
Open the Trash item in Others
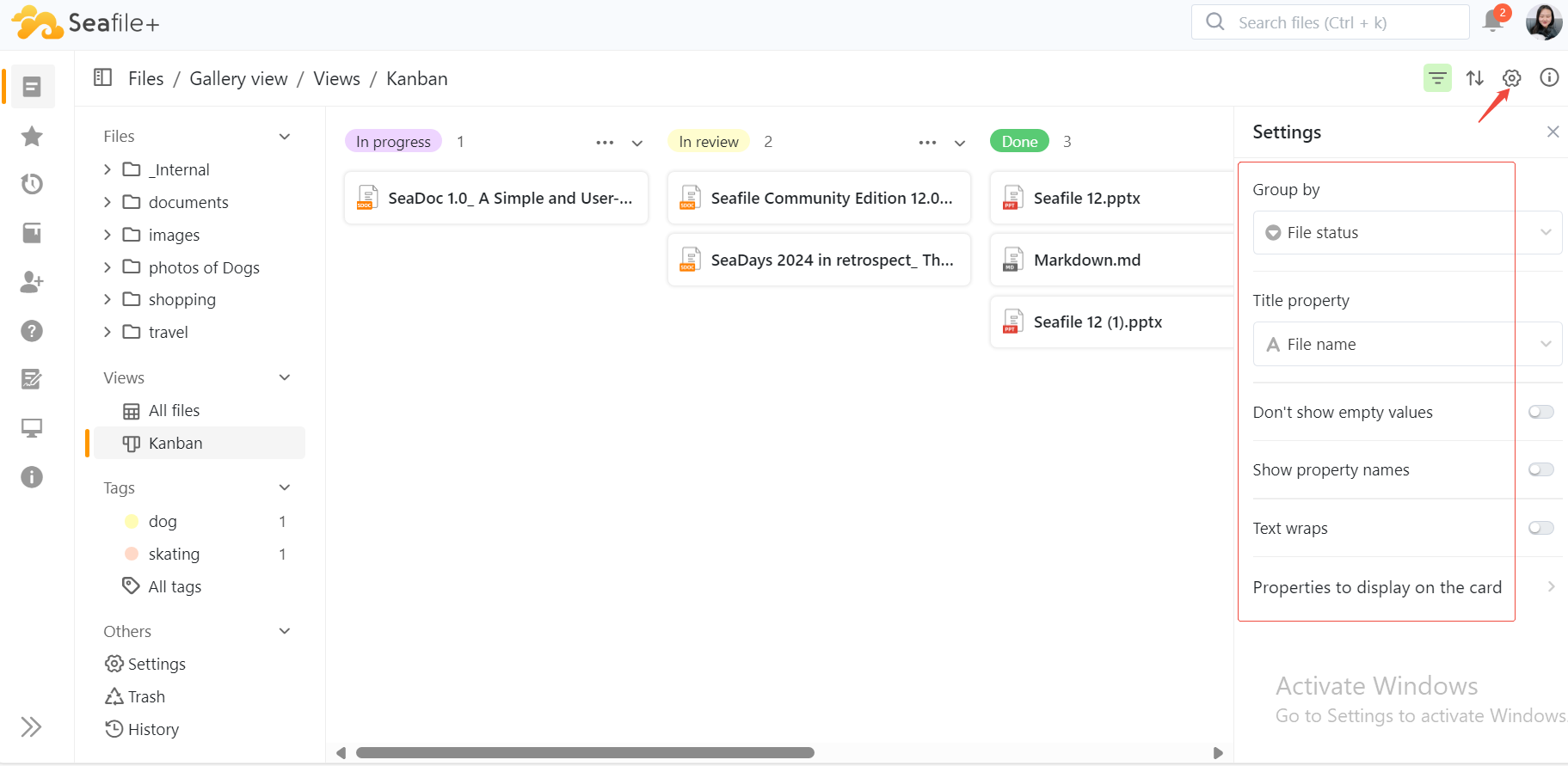[x=145, y=696]
